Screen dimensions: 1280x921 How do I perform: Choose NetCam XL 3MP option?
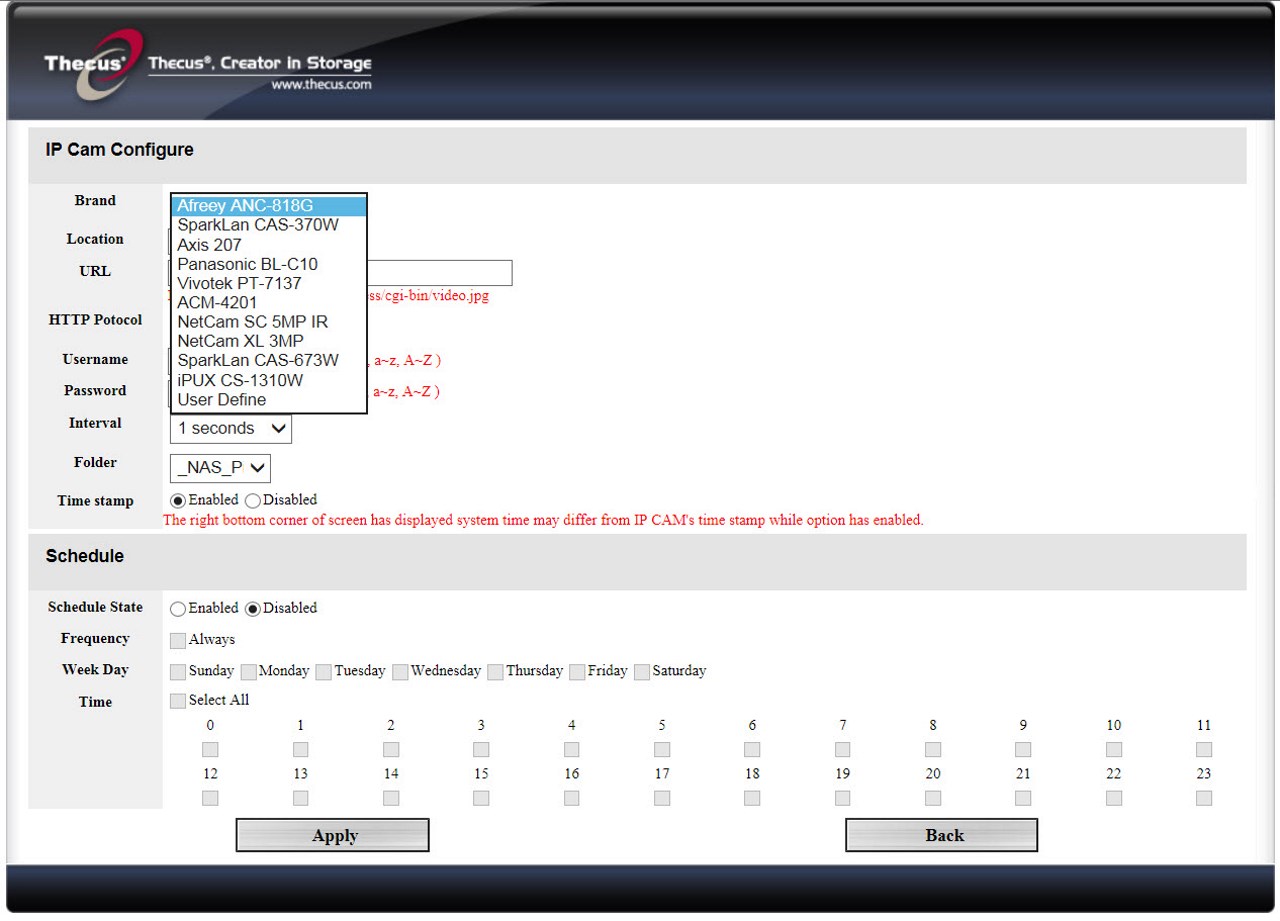[x=269, y=341]
